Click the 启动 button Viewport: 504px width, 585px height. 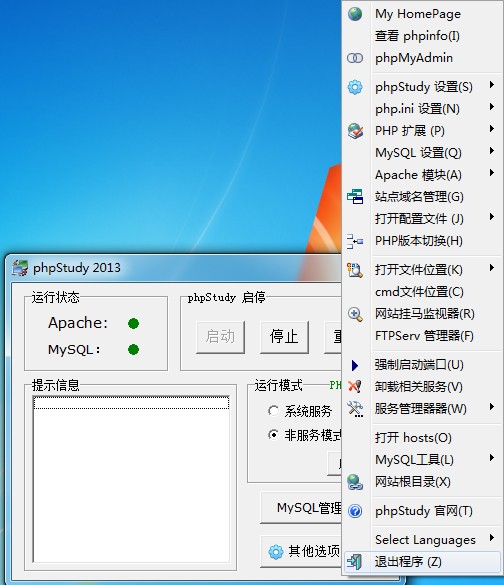[220, 337]
